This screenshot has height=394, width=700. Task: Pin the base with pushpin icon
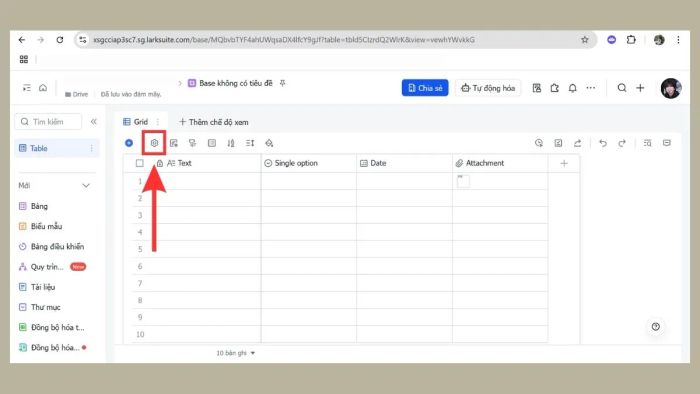(283, 83)
